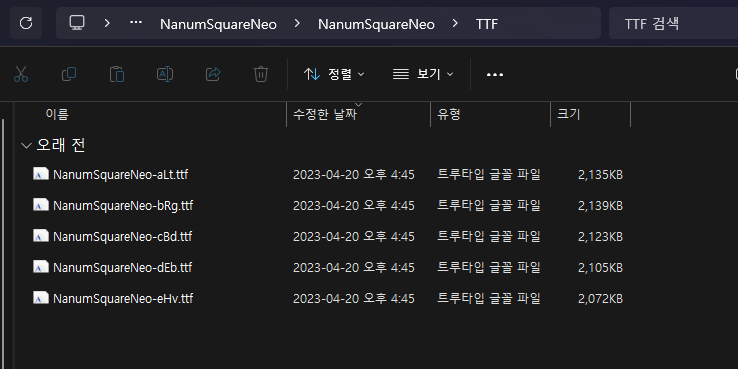738x369 pixels.
Task: Go to second NanumSquareNeo breadcrumb folder
Action: [x=376, y=24]
